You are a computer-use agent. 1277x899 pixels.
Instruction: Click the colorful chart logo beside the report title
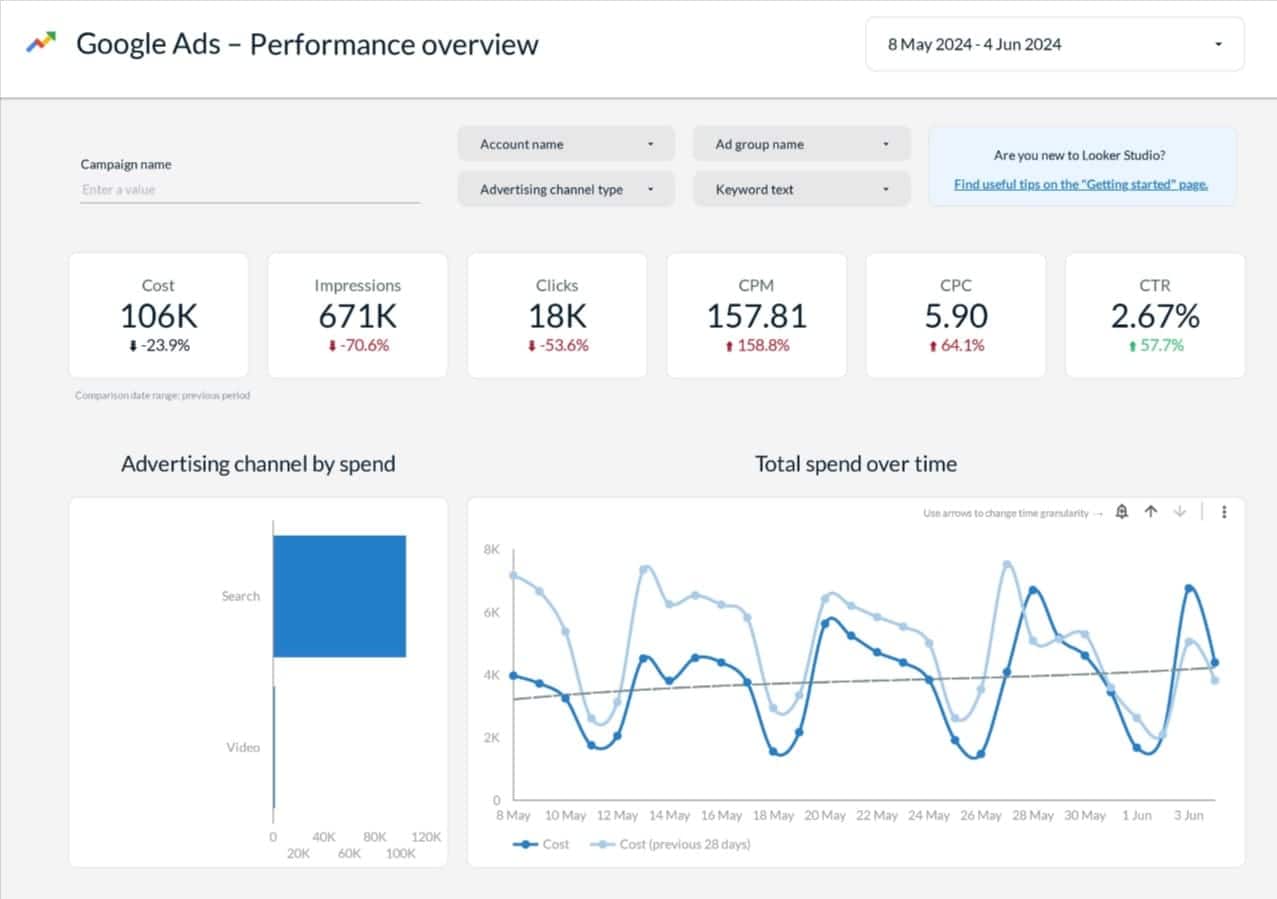click(40, 43)
